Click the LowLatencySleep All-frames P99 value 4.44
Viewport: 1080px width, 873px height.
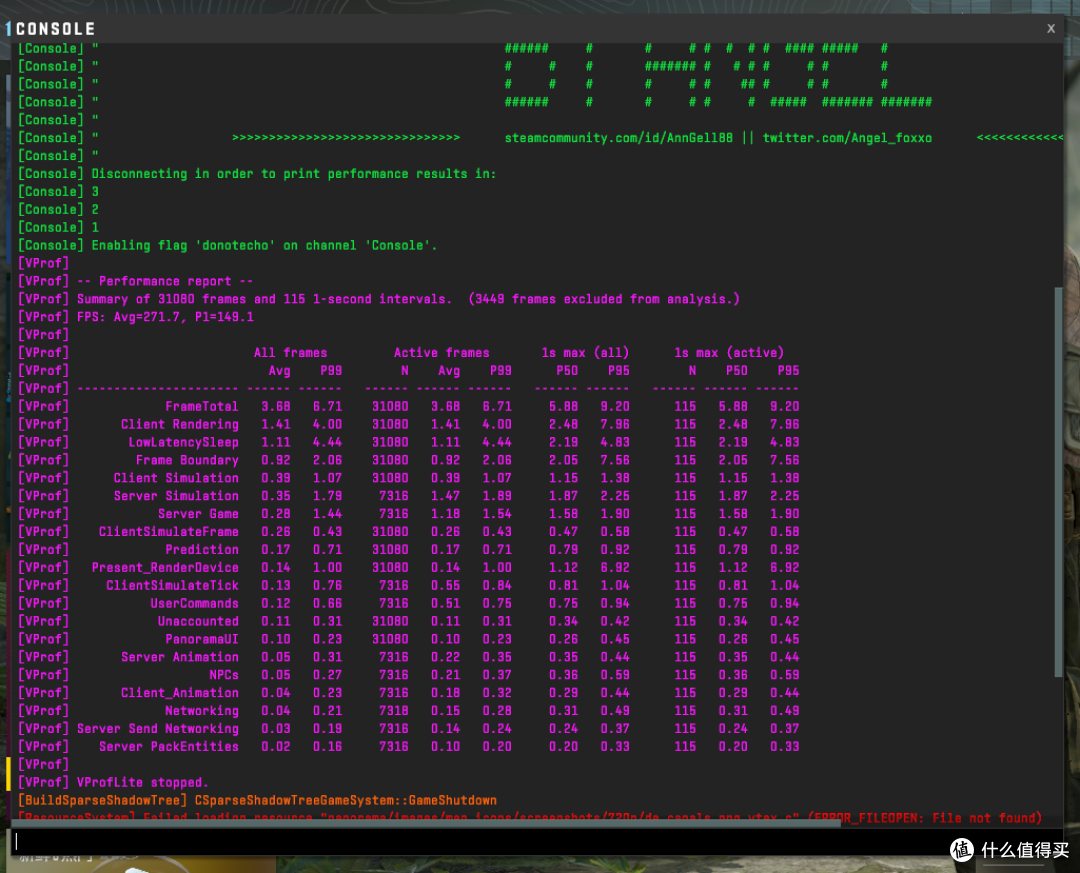(327, 442)
